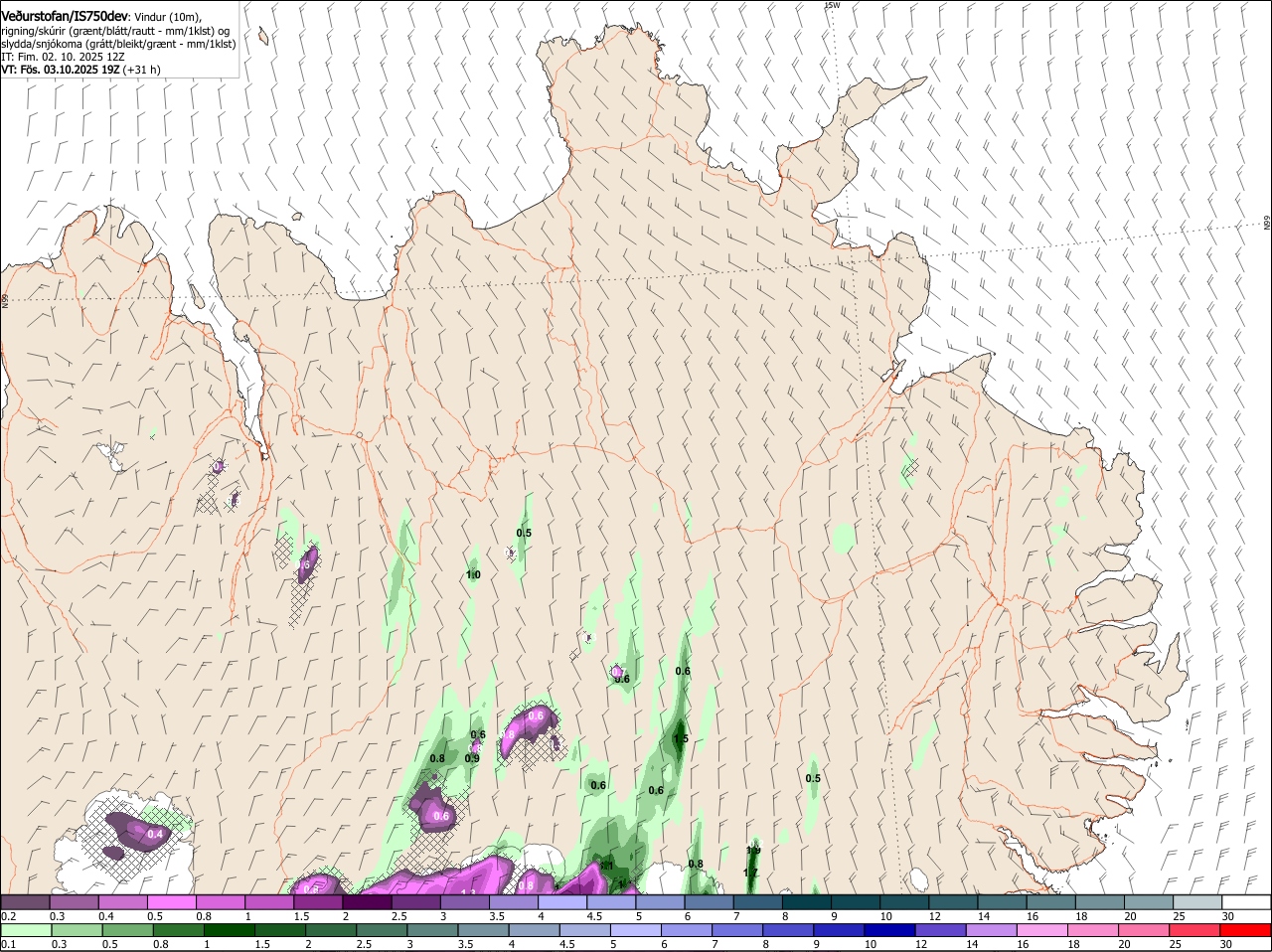Pick the red rain-scale swatch labeled 30
This screenshot has height=952, width=1272.
(1246, 930)
